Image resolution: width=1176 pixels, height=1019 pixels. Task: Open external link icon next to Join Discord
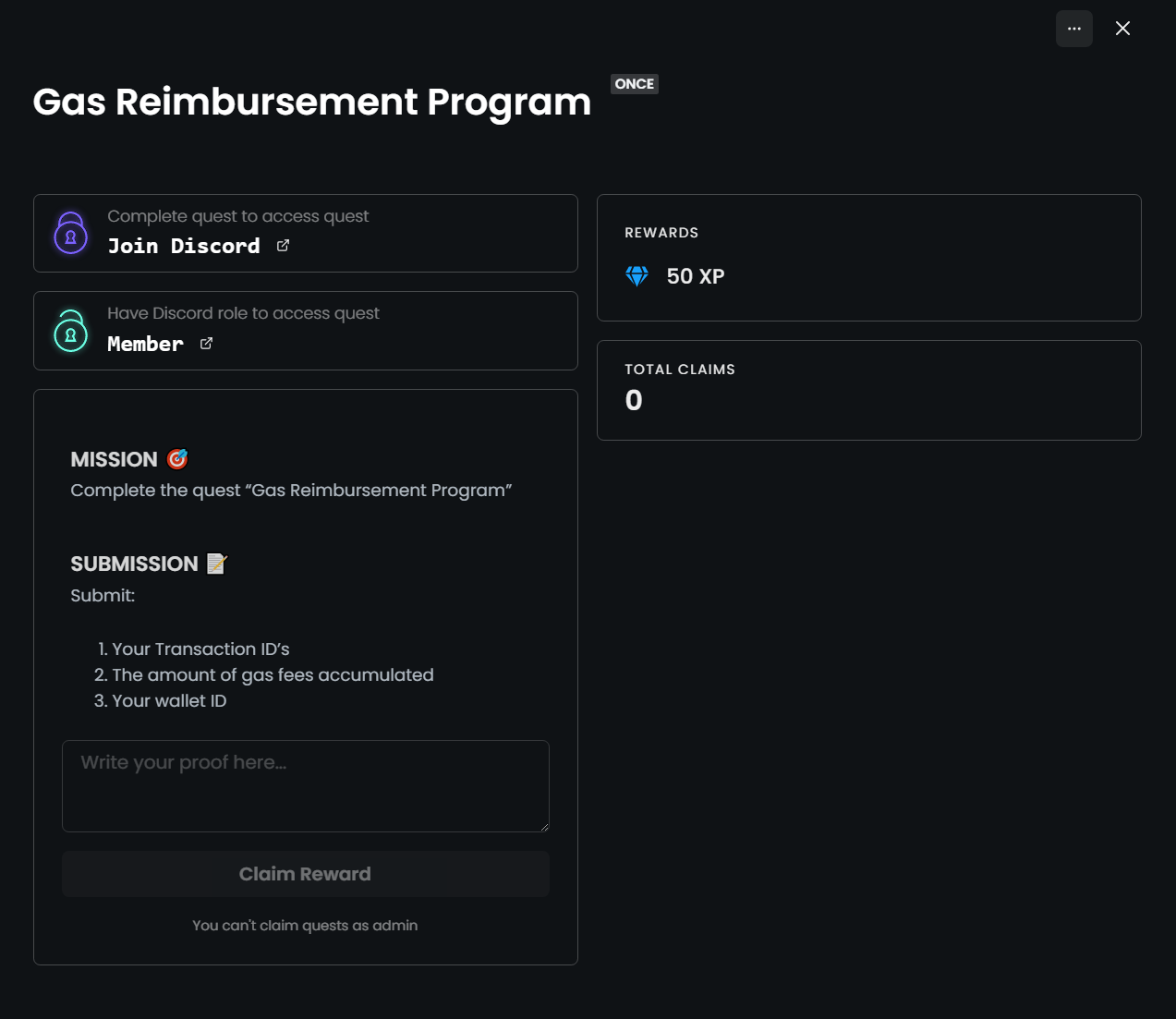click(x=284, y=246)
